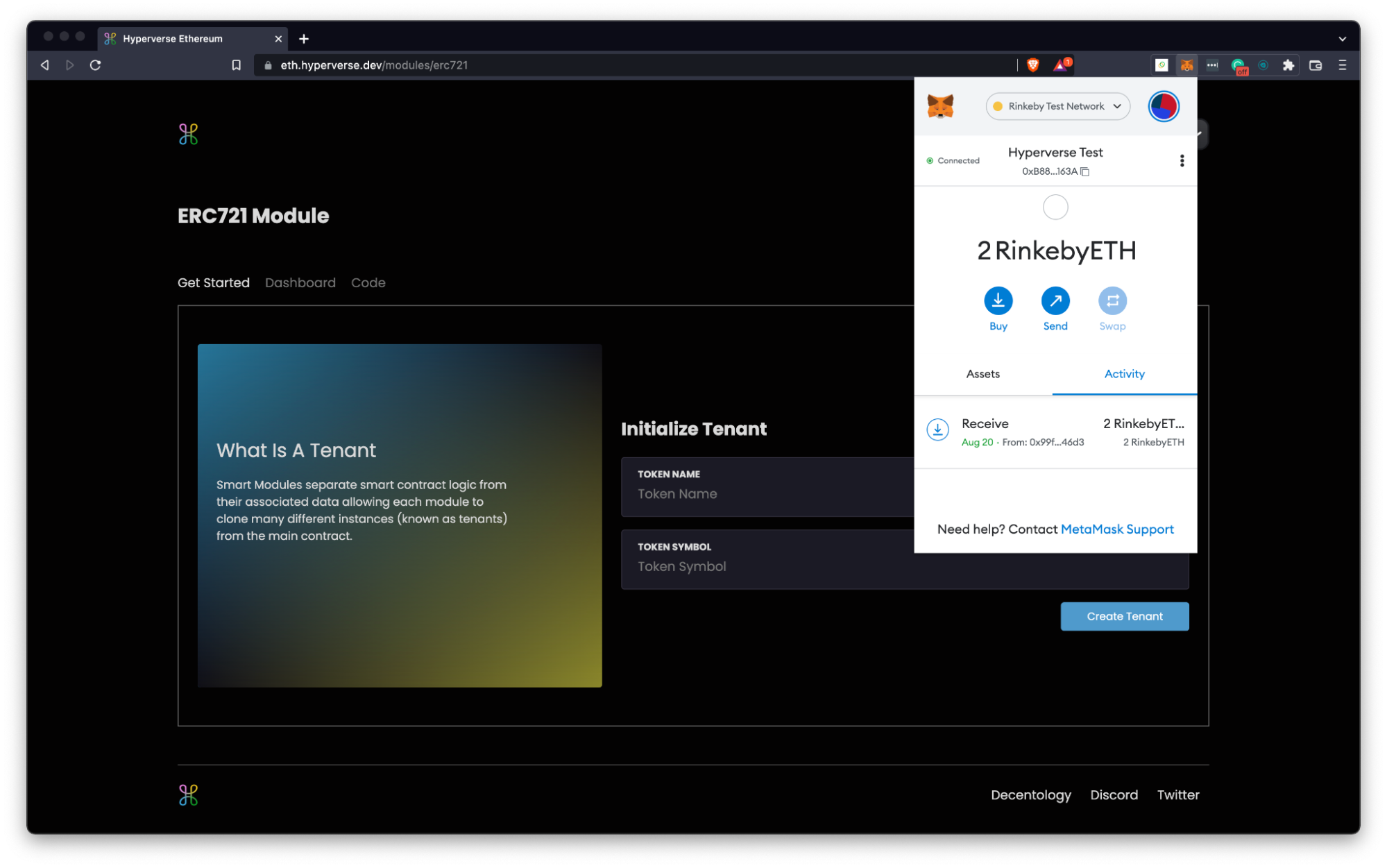Close the Hyperverse Ethereum tab
1387x868 pixels.
click(x=278, y=39)
